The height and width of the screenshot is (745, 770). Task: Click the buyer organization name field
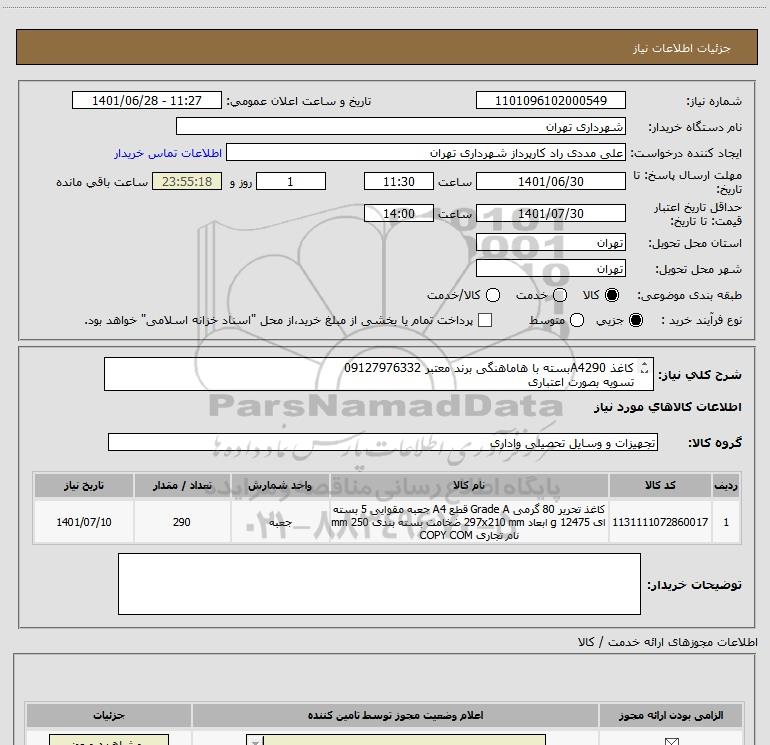click(x=401, y=126)
